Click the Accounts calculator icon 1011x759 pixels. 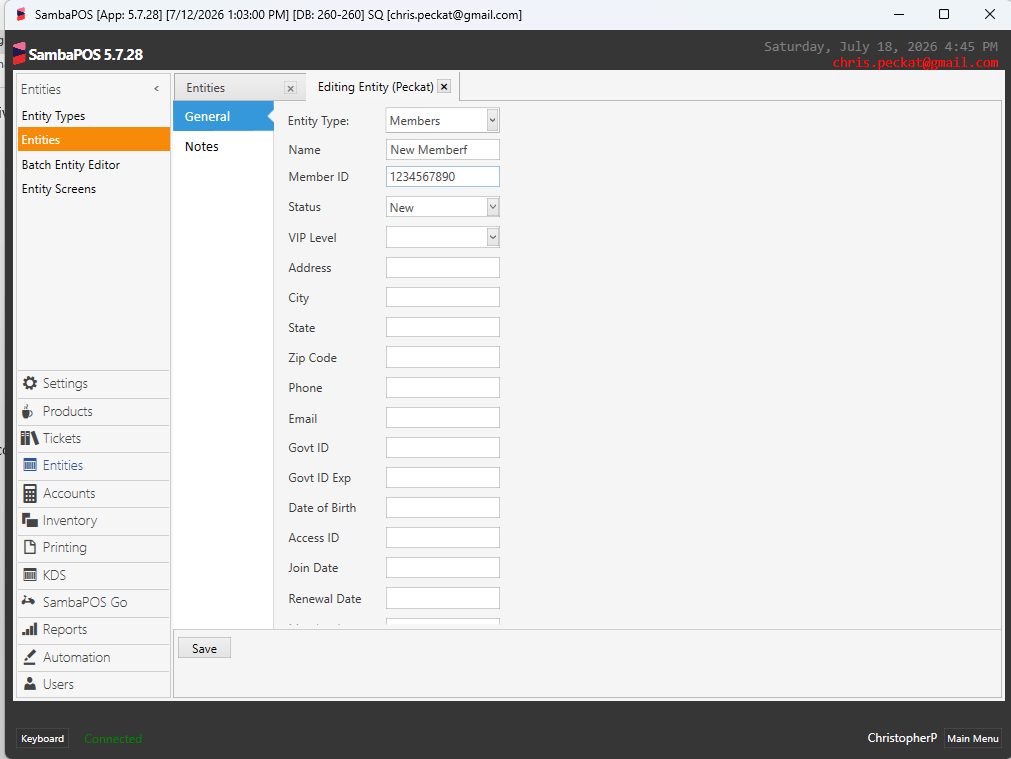tap(30, 493)
